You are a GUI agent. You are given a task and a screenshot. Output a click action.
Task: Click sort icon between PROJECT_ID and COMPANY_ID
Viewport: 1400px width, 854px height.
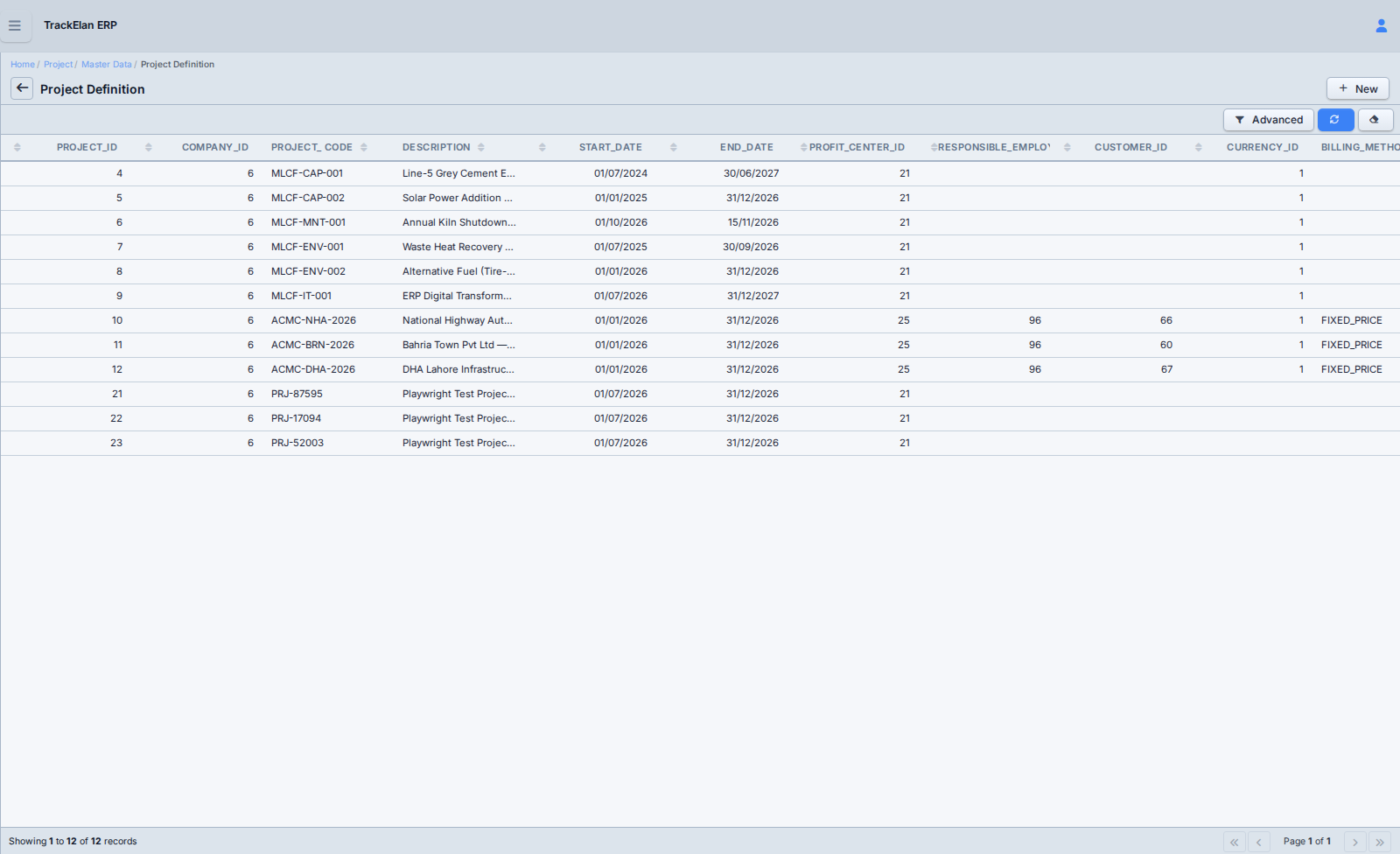[x=149, y=147]
